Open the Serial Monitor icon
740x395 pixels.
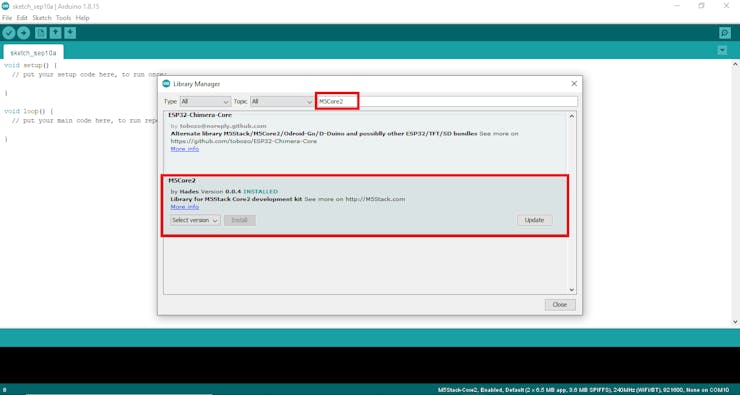724,33
